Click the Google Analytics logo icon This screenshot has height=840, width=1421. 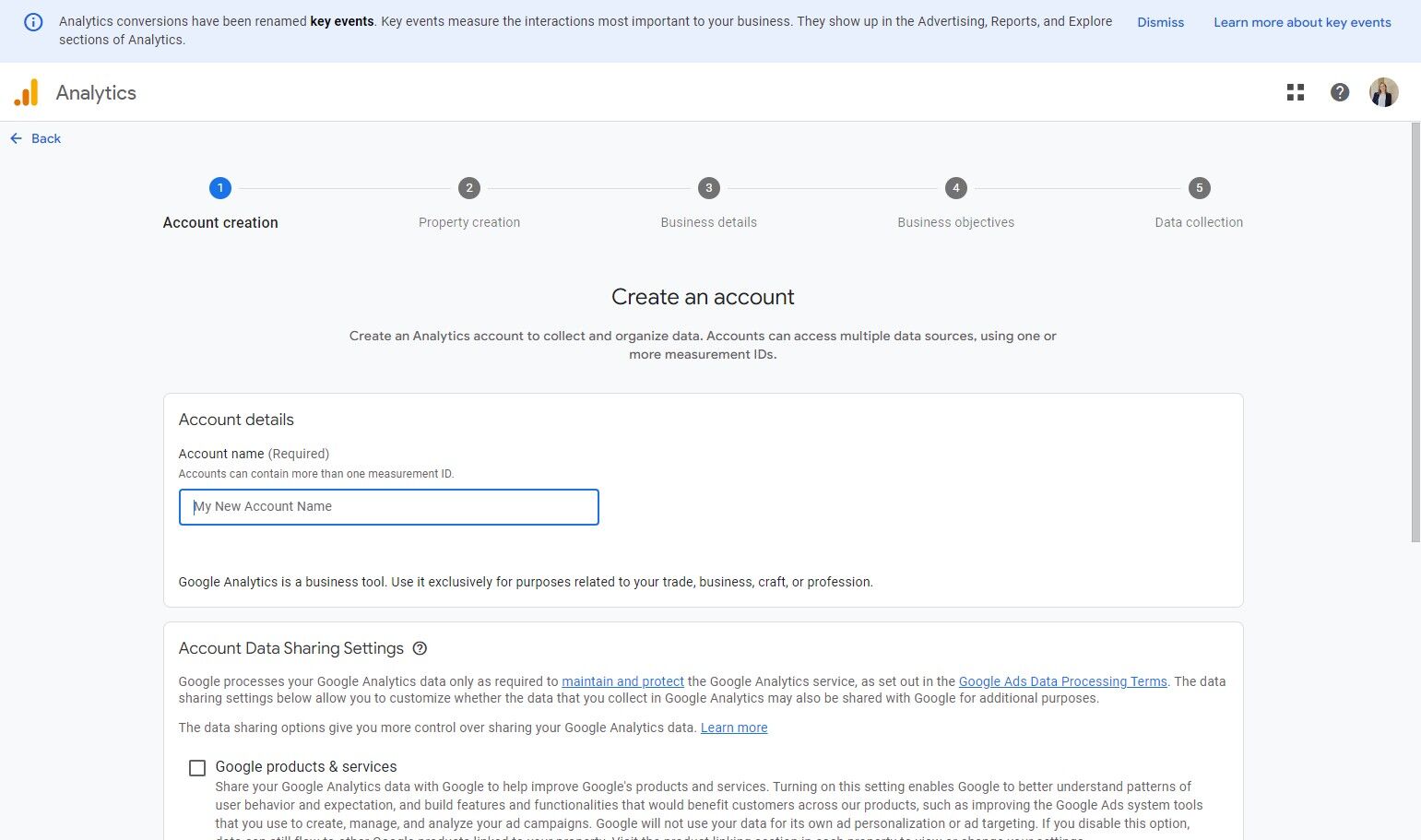(x=27, y=92)
